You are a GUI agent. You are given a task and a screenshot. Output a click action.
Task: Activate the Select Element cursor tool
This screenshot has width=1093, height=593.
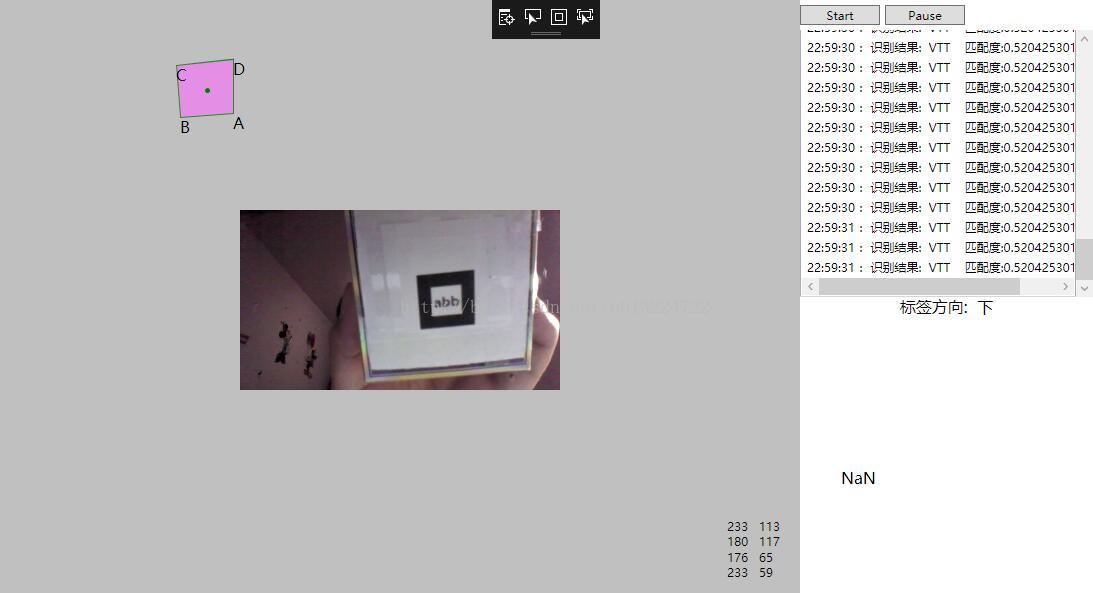tap(533, 17)
